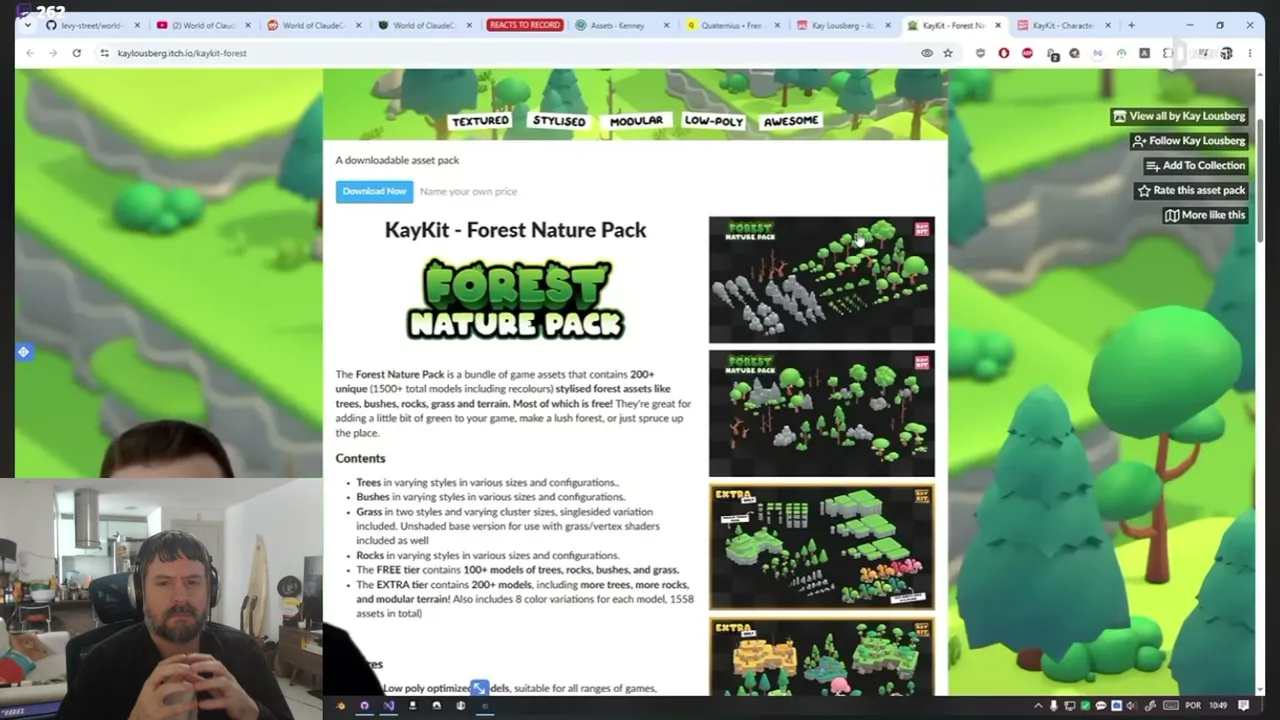1280x720 pixels.
Task: Click the blue floating widget icon at left edge
Action: [23, 352]
